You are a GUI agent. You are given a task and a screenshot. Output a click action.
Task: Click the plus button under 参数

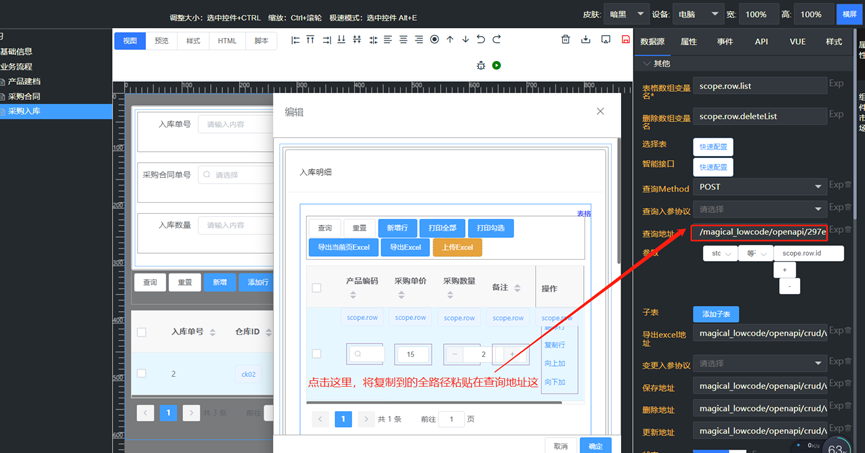coord(784,270)
